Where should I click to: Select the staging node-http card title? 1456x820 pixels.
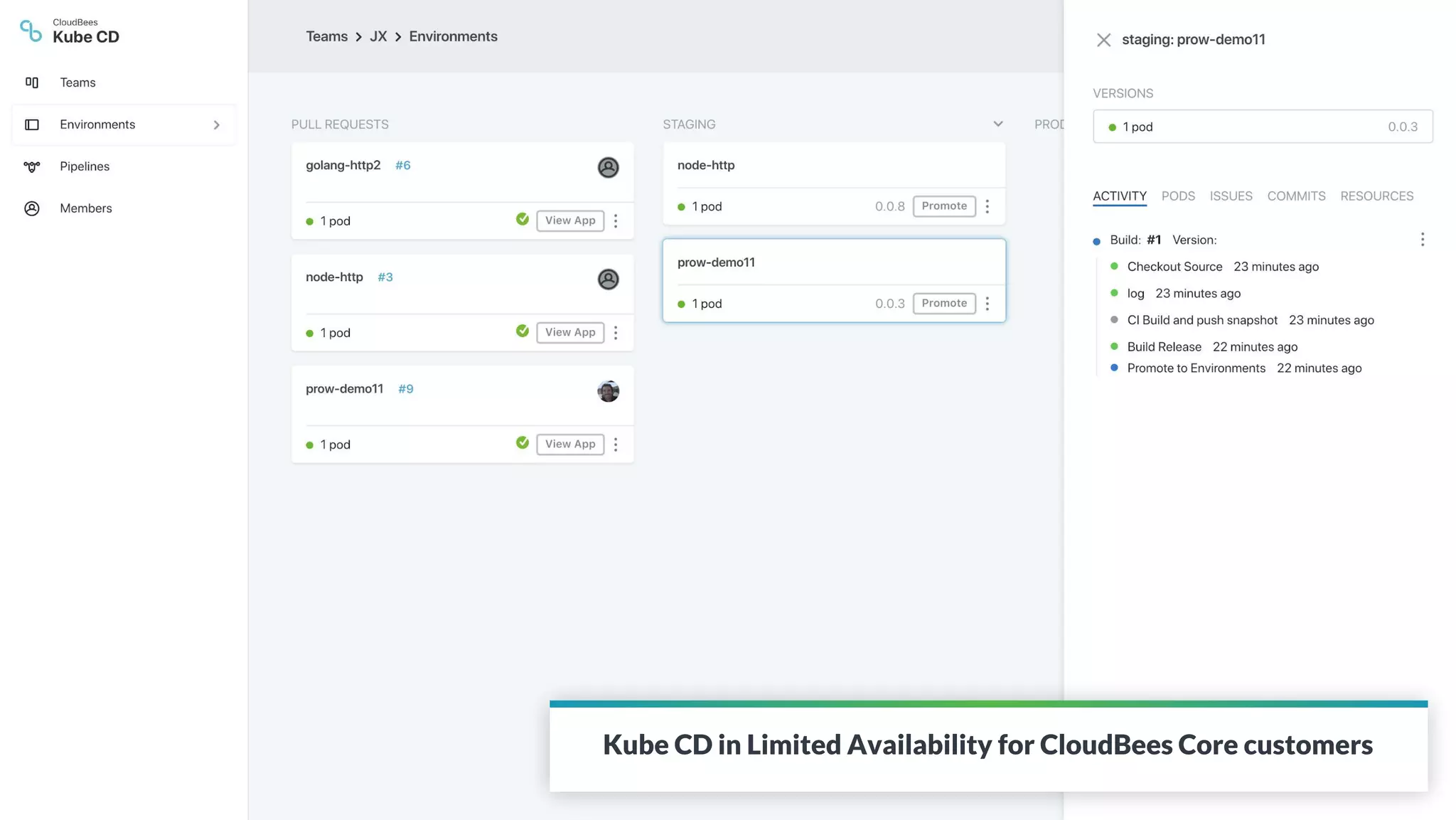[706, 165]
